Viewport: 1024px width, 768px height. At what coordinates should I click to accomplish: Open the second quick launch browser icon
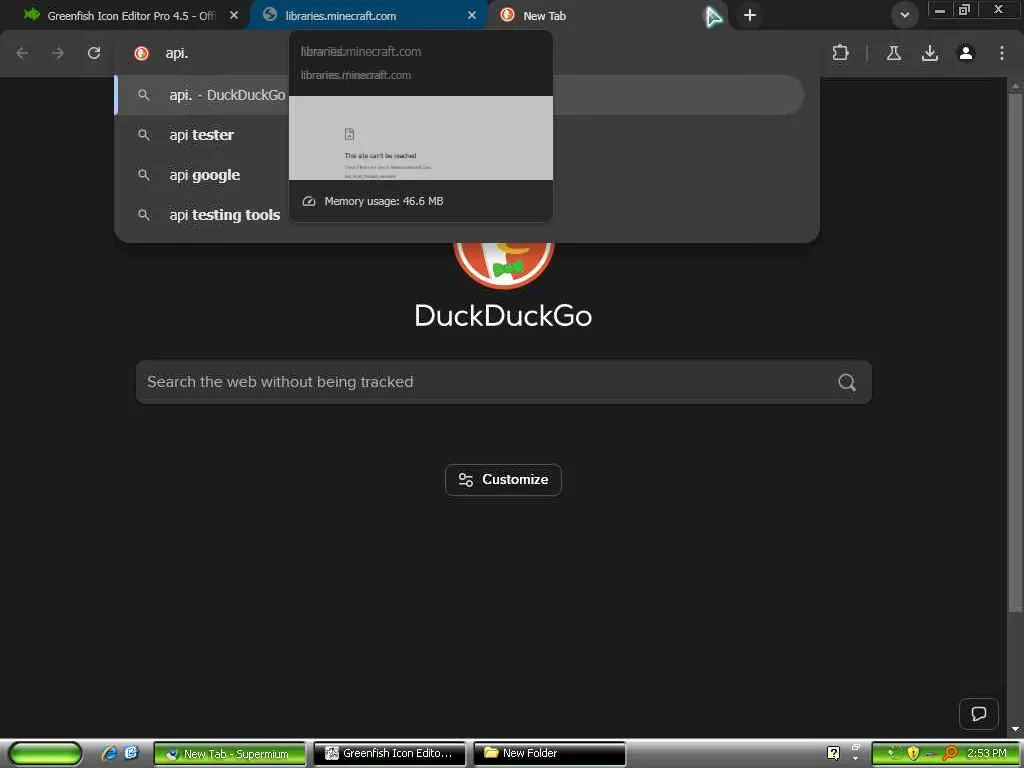(131, 754)
